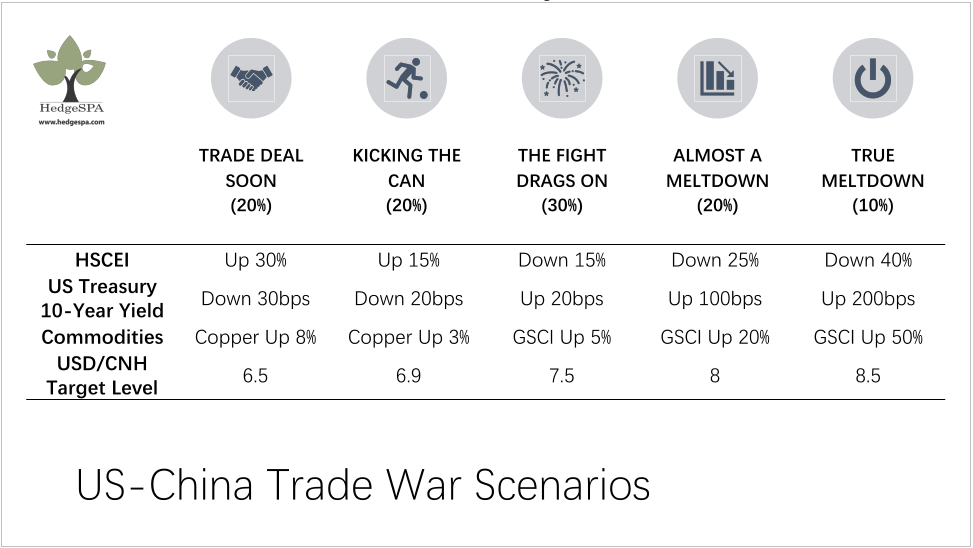Click the handshake icon for Trade Deal Soon
Viewport: 973px width, 548px height.
point(251,78)
